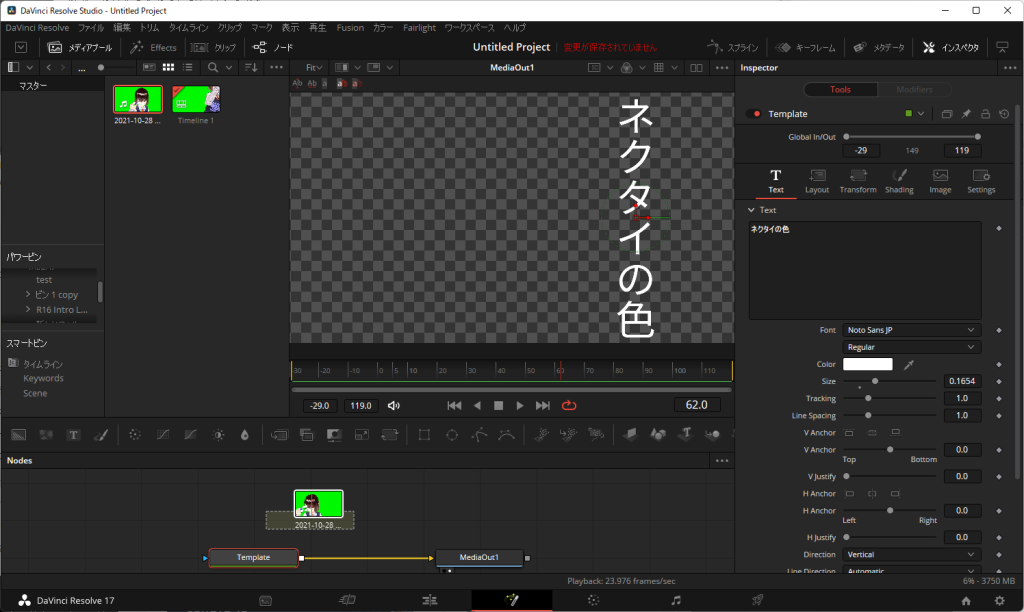
Task: Open the メタデータ panel
Action: coord(879,48)
